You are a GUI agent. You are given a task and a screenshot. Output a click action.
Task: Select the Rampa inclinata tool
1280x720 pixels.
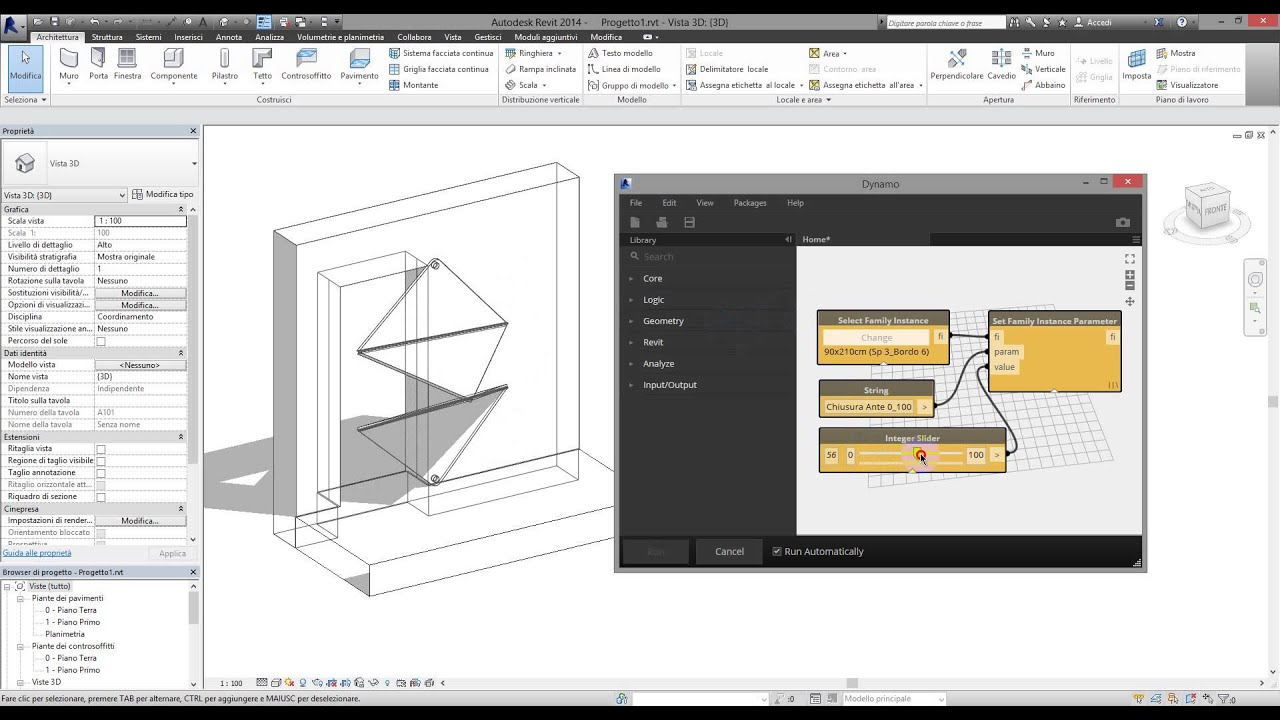pos(540,69)
